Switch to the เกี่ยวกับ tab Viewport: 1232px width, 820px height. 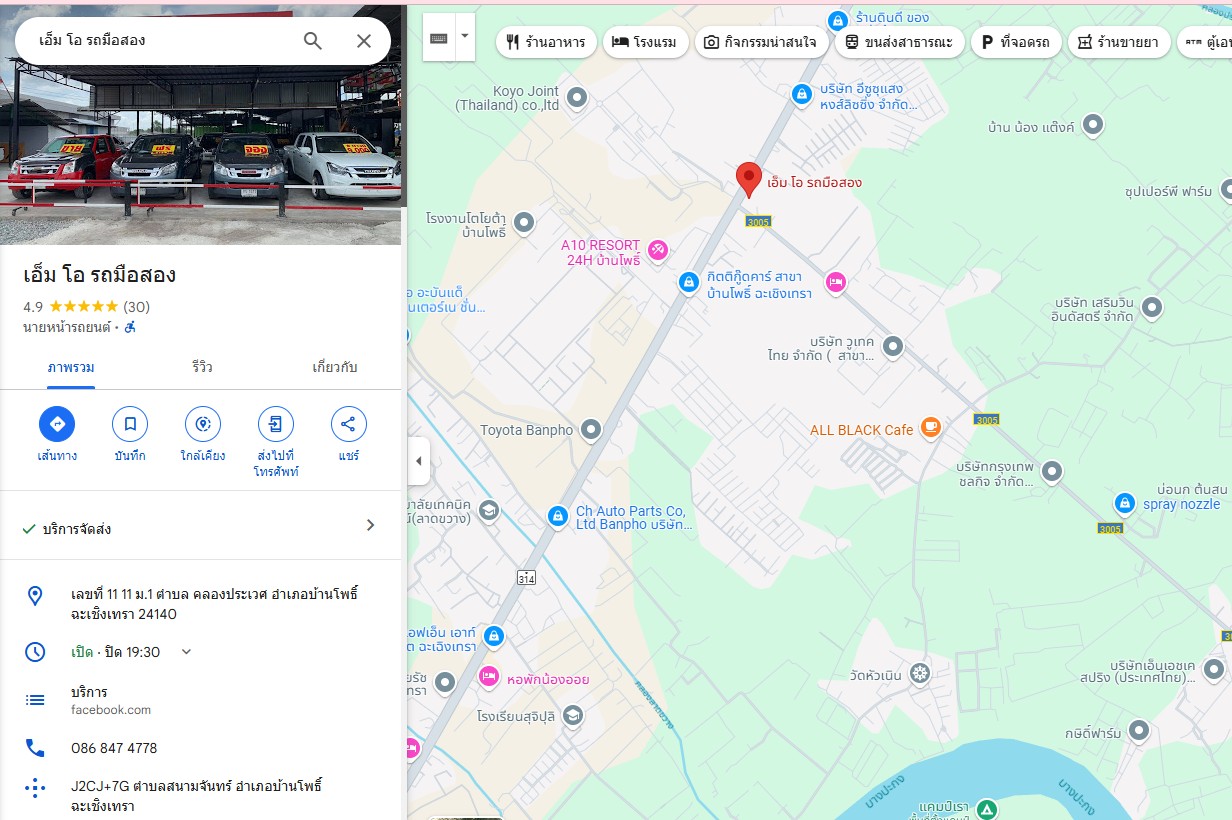click(x=335, y=367)
